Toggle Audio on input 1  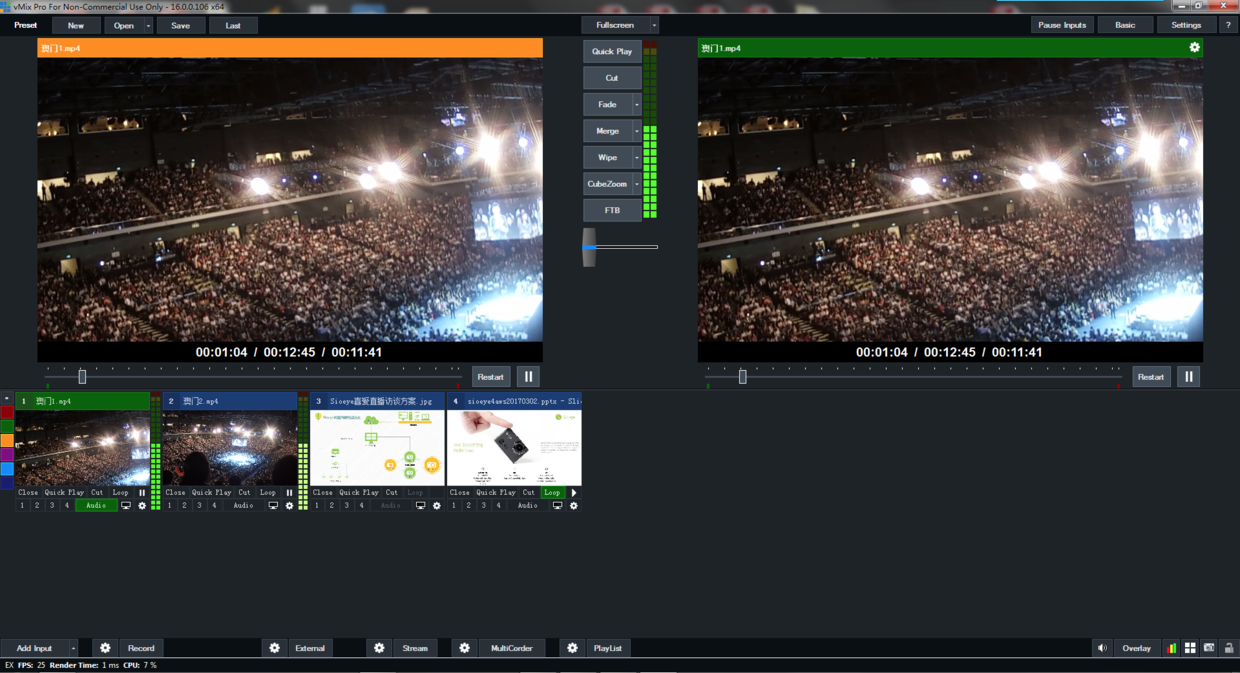[96, 506]
